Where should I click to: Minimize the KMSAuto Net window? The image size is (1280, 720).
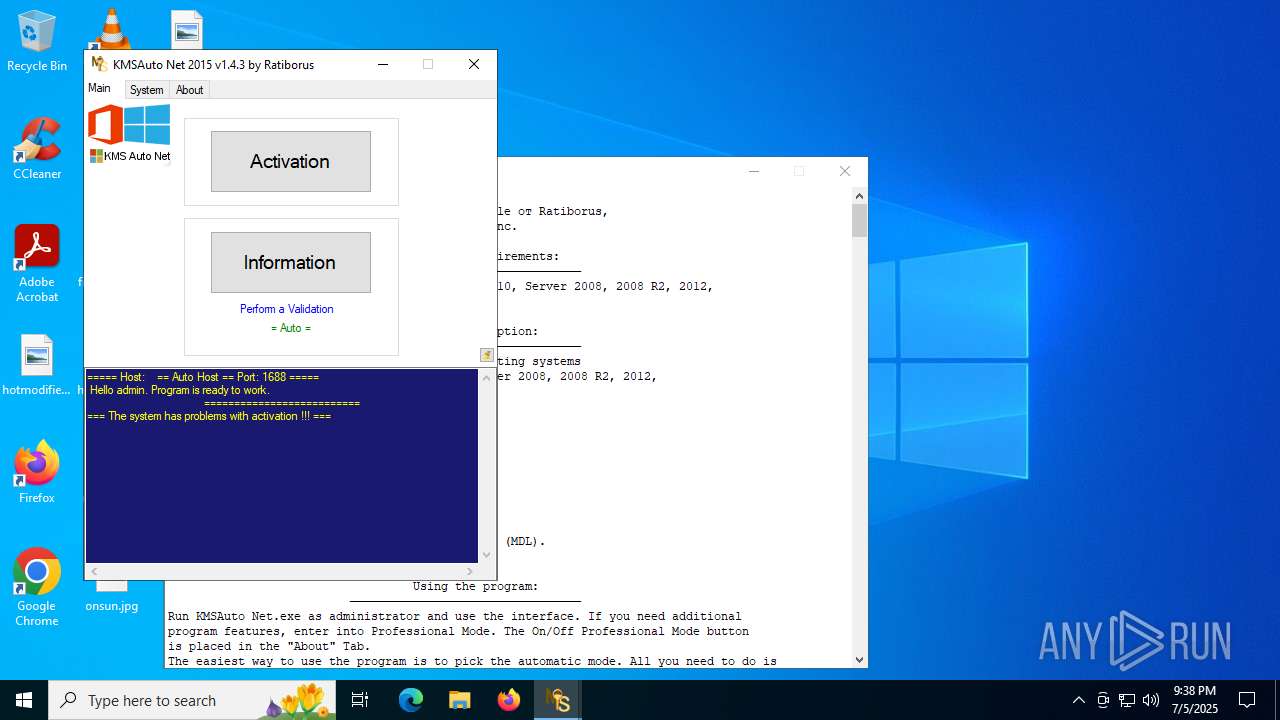(383, 64)
